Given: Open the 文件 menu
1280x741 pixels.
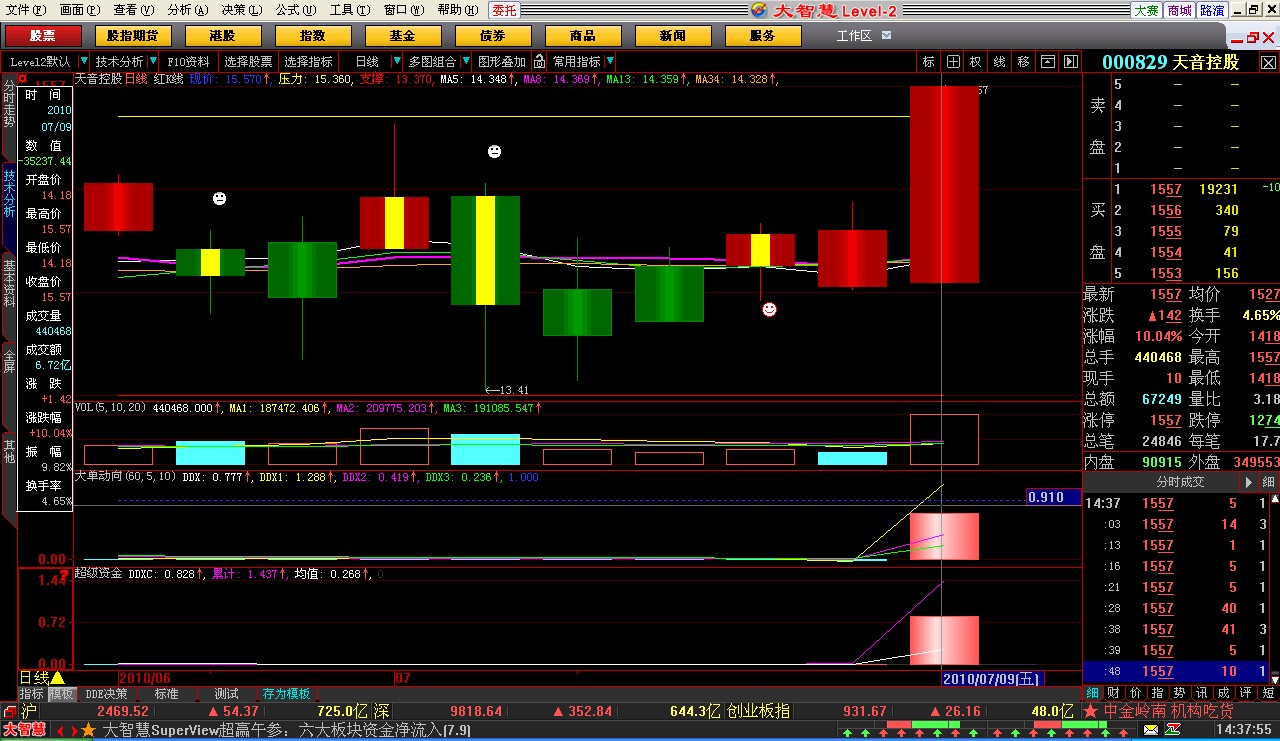Looking at the screenshot, I should 25,10.
